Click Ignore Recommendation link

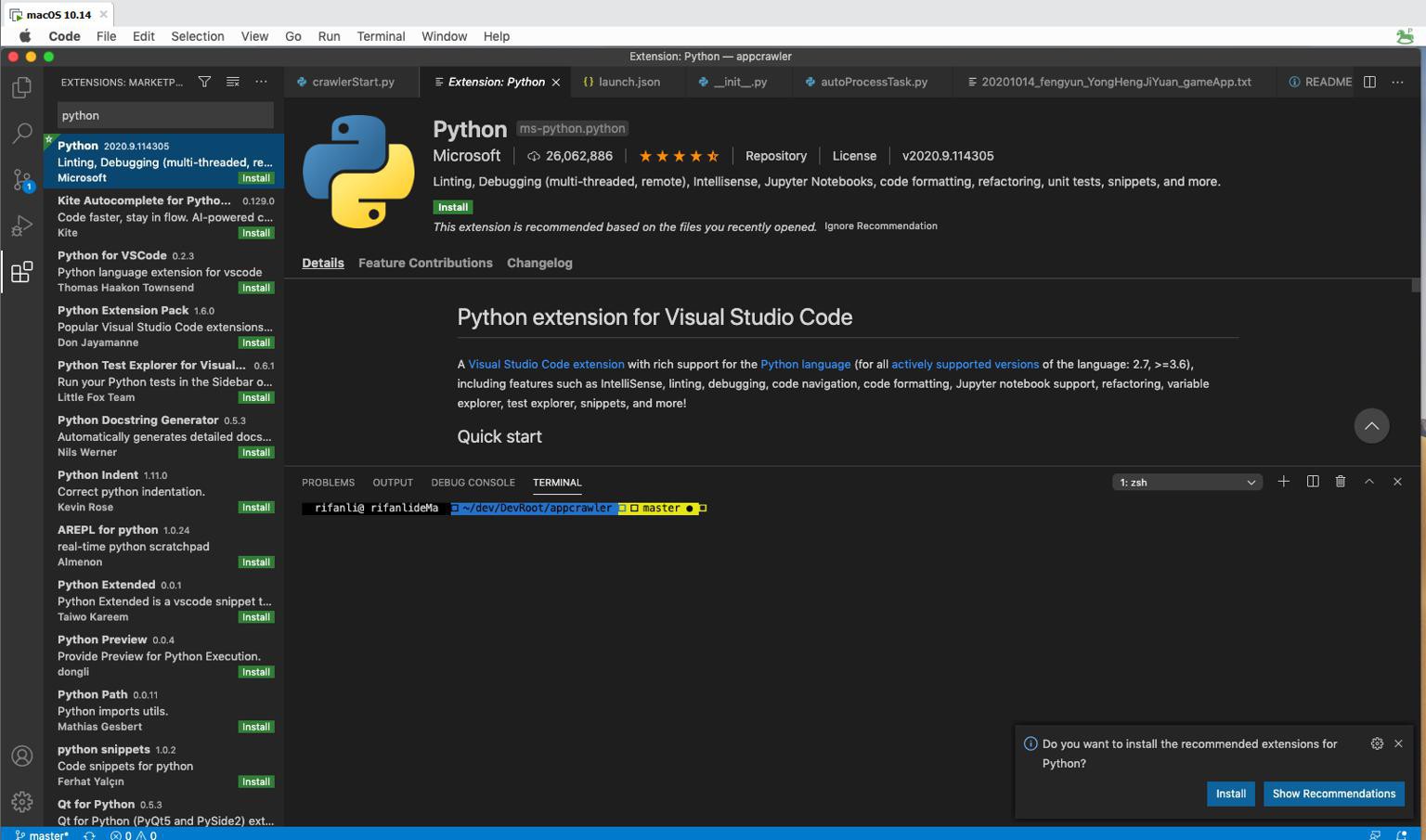point(881,226)
